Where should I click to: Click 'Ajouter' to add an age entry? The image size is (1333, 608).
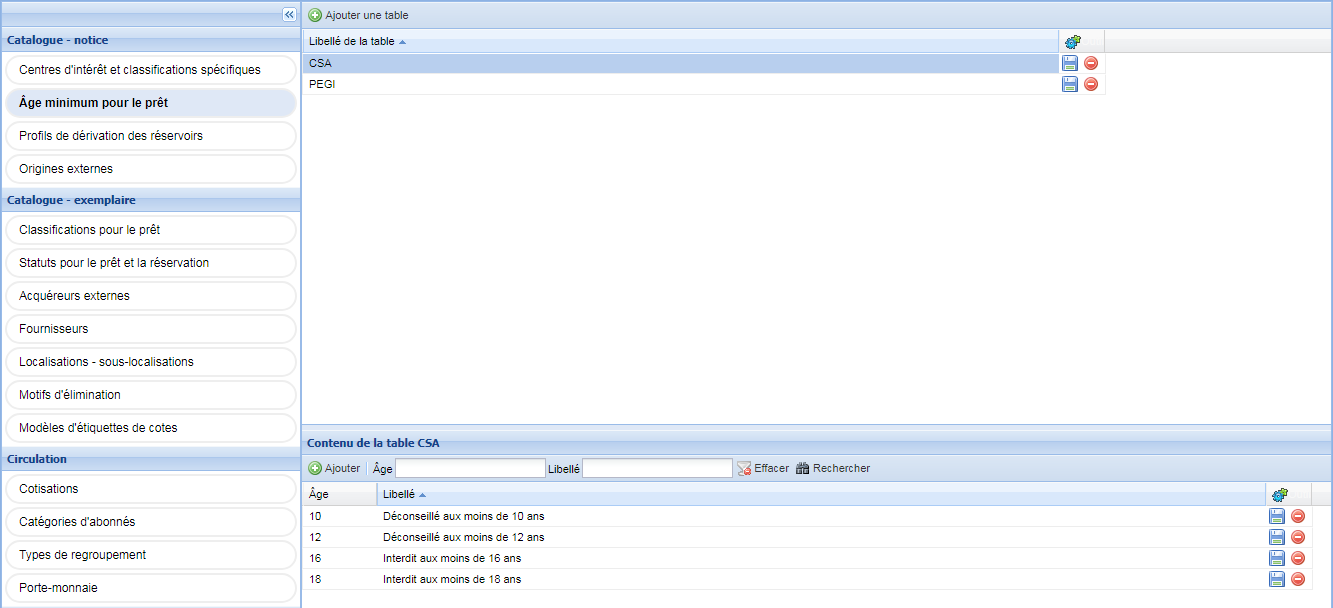(x=334, y=468)
